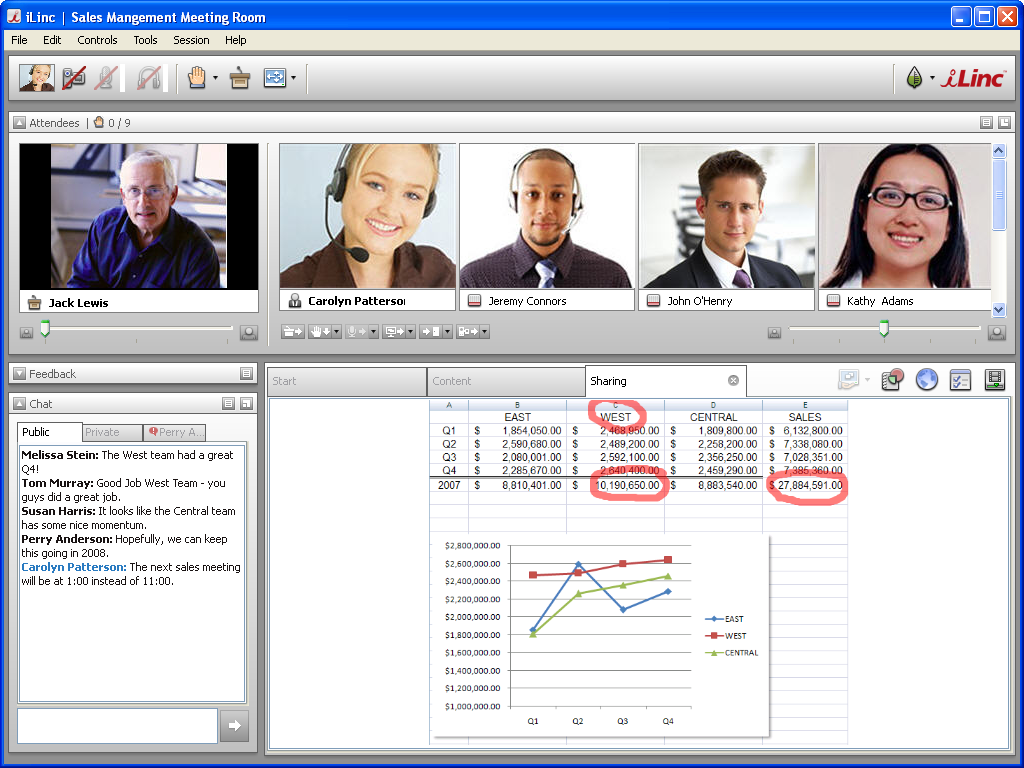Open the whiteboard notebook shapes icon
Image resolution: width=1024 pixels, height=768 pixels.
tap(893, 380)
